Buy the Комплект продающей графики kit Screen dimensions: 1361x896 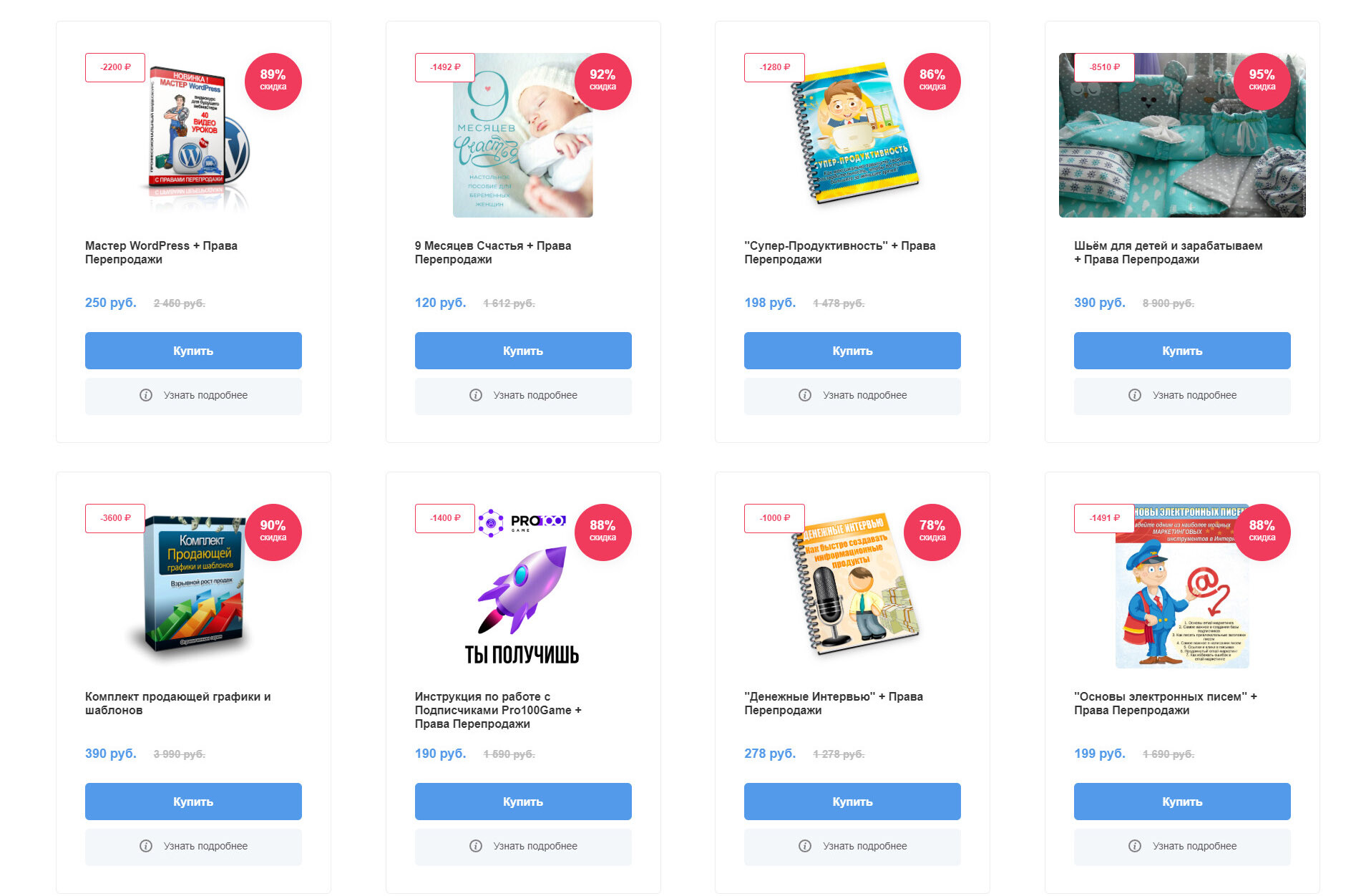point(193,802)
